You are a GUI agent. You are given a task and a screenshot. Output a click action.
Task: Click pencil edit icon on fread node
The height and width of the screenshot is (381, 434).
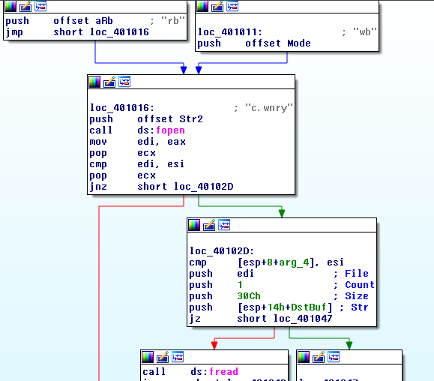click(163, 357)
